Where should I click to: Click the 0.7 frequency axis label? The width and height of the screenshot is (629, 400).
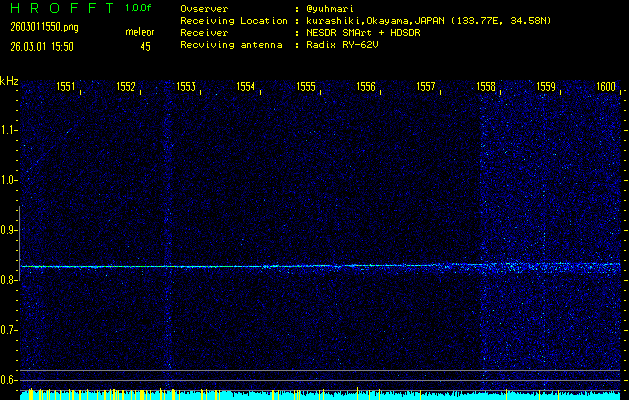point(7,330)
